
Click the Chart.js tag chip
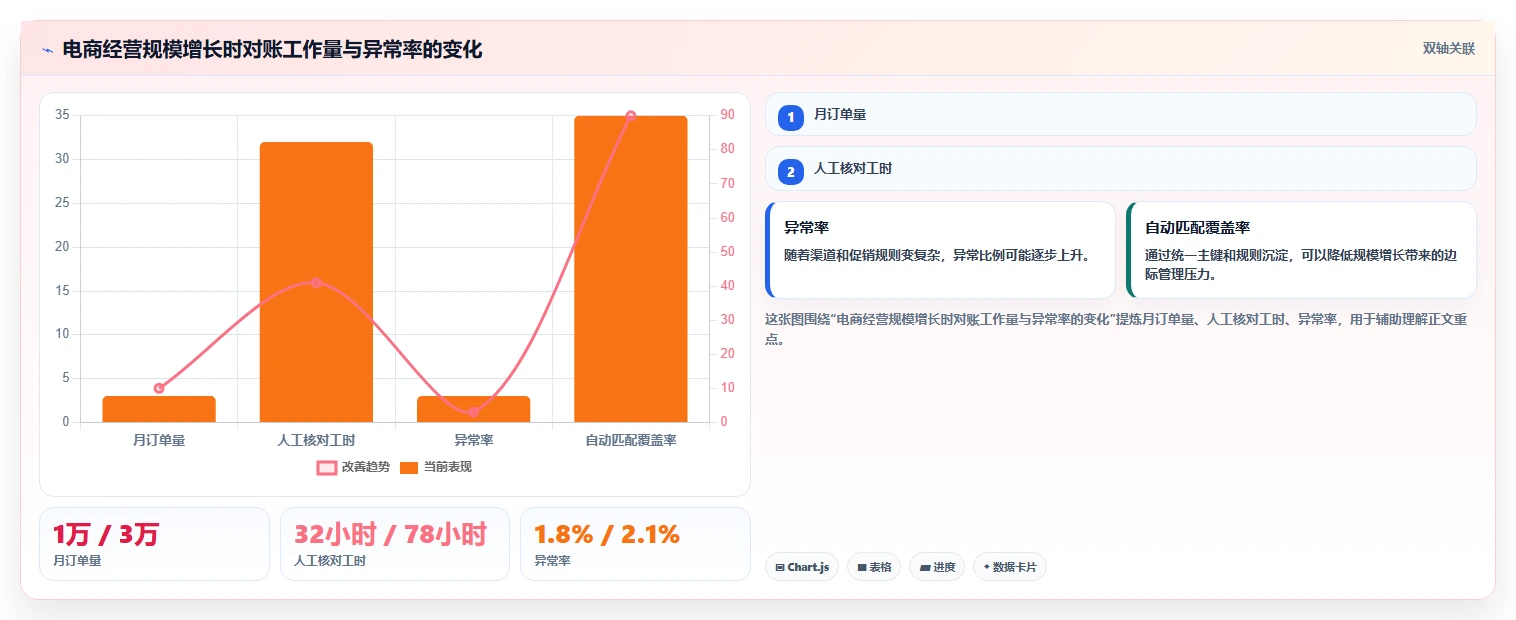point(802,567)
